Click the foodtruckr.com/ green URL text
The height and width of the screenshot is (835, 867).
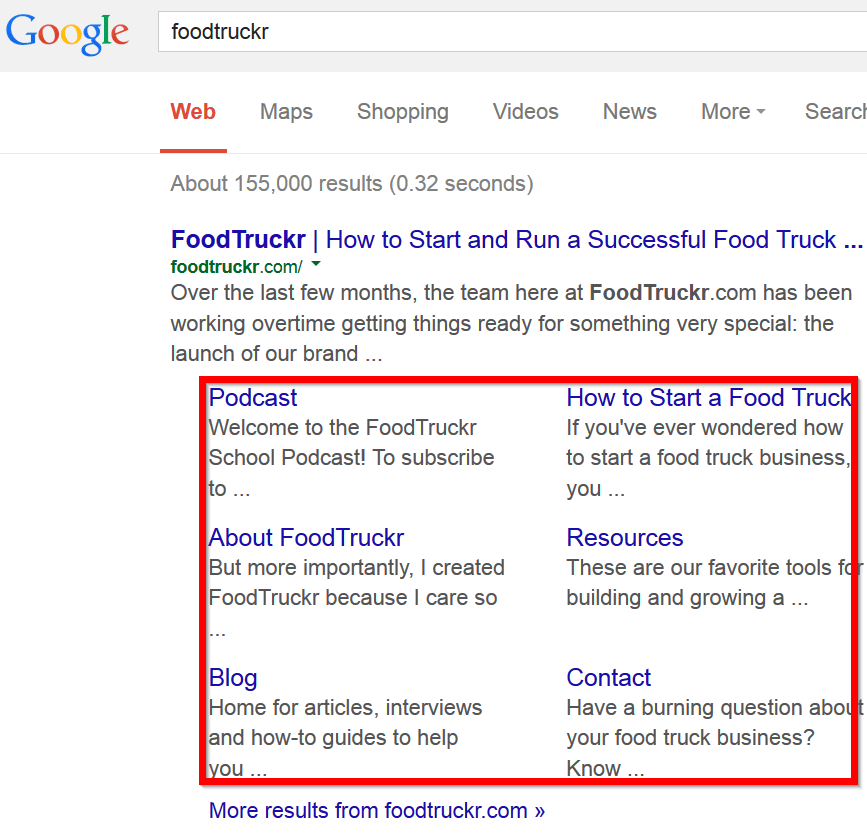click(x=237, y=267)
